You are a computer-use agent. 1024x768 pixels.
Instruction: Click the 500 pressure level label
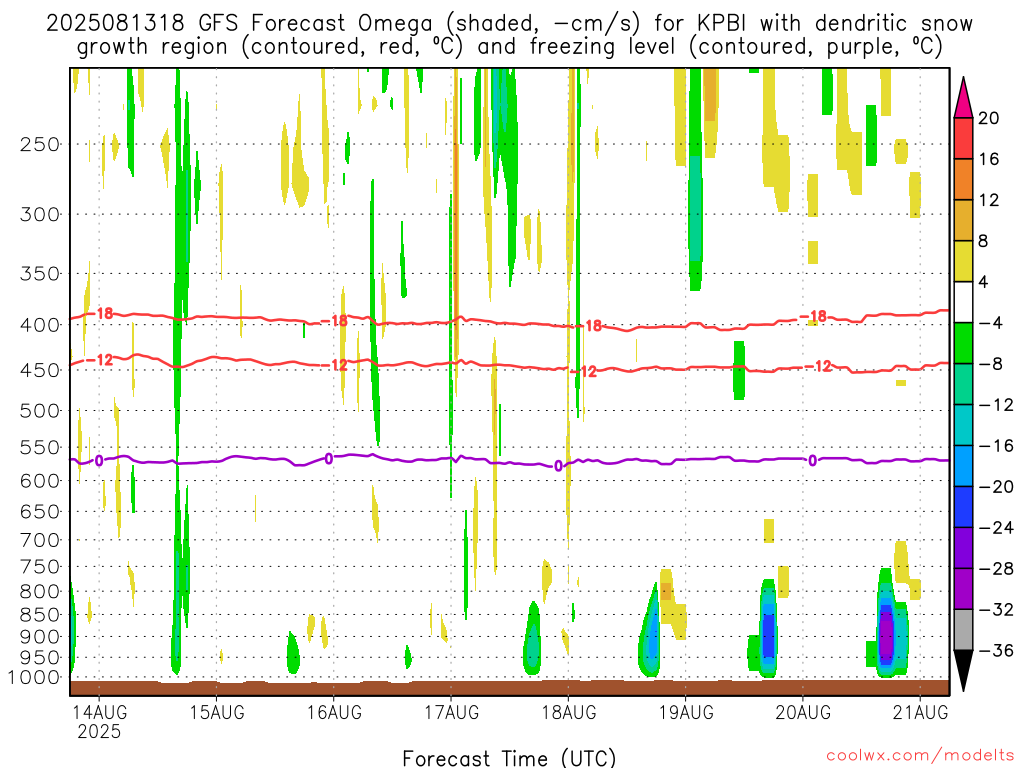pyautogui.click(x=40, y=411)
